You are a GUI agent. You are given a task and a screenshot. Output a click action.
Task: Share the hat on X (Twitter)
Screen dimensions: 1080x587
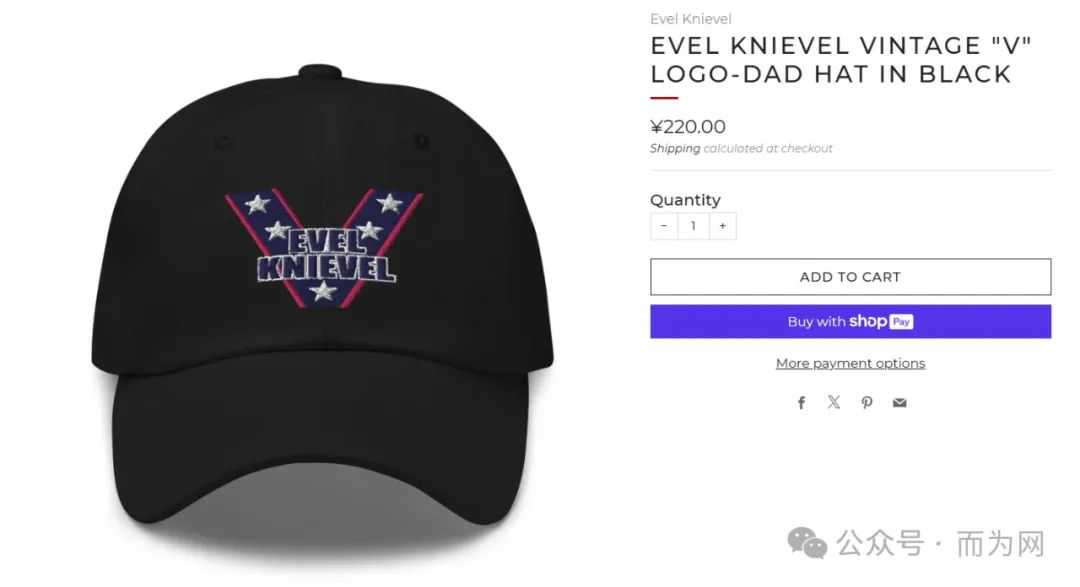pos(833,402)
